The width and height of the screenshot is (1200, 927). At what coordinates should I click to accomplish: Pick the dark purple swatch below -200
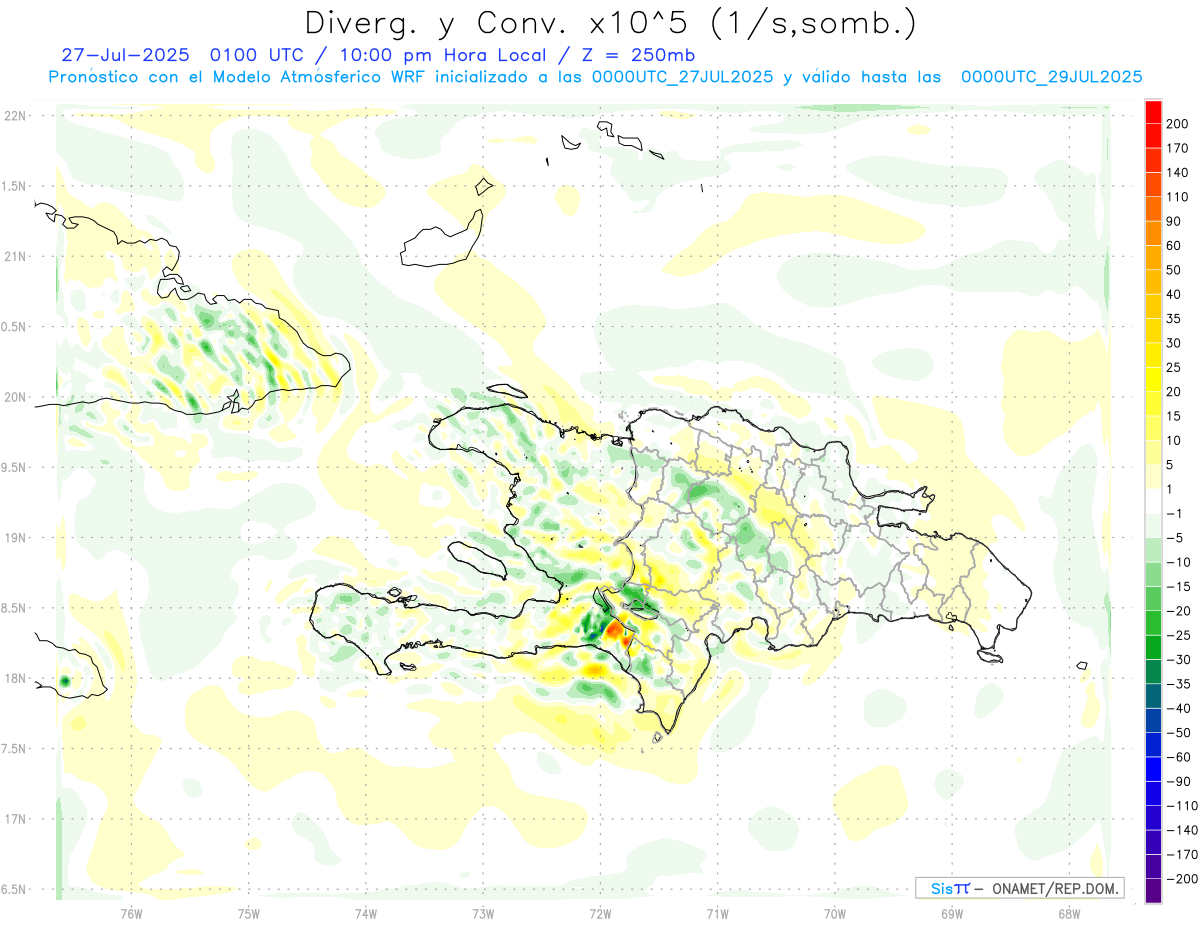click(x=1153, y=891)
